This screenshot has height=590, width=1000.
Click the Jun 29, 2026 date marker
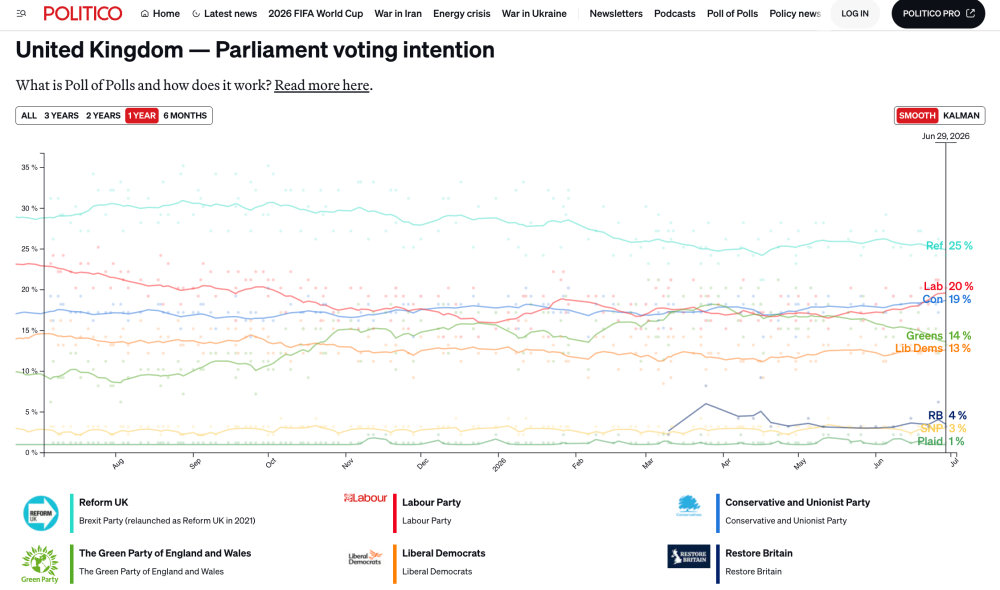click(945, 136)
